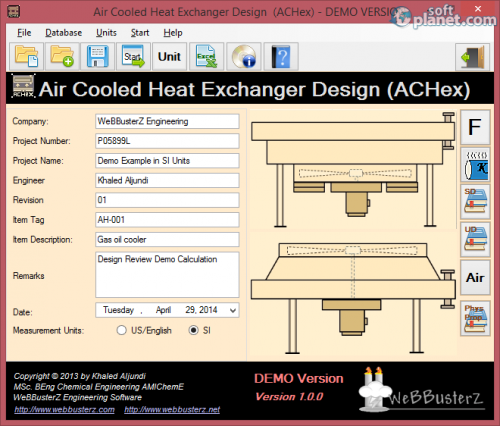Open the Units menu
The height and width of the screenshot is (426, 500).
(x=106, y=33)
